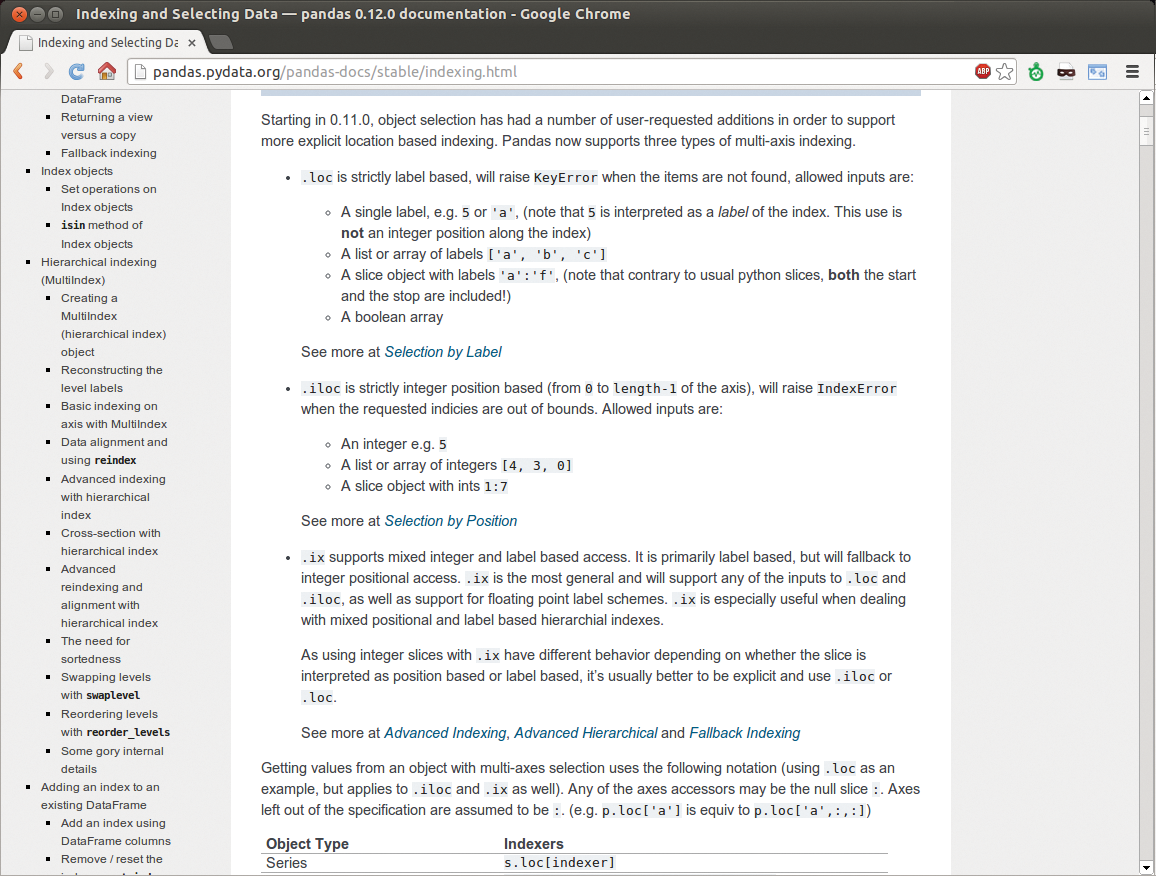Open the Advanced Hierarchical link

coord(586,733)
